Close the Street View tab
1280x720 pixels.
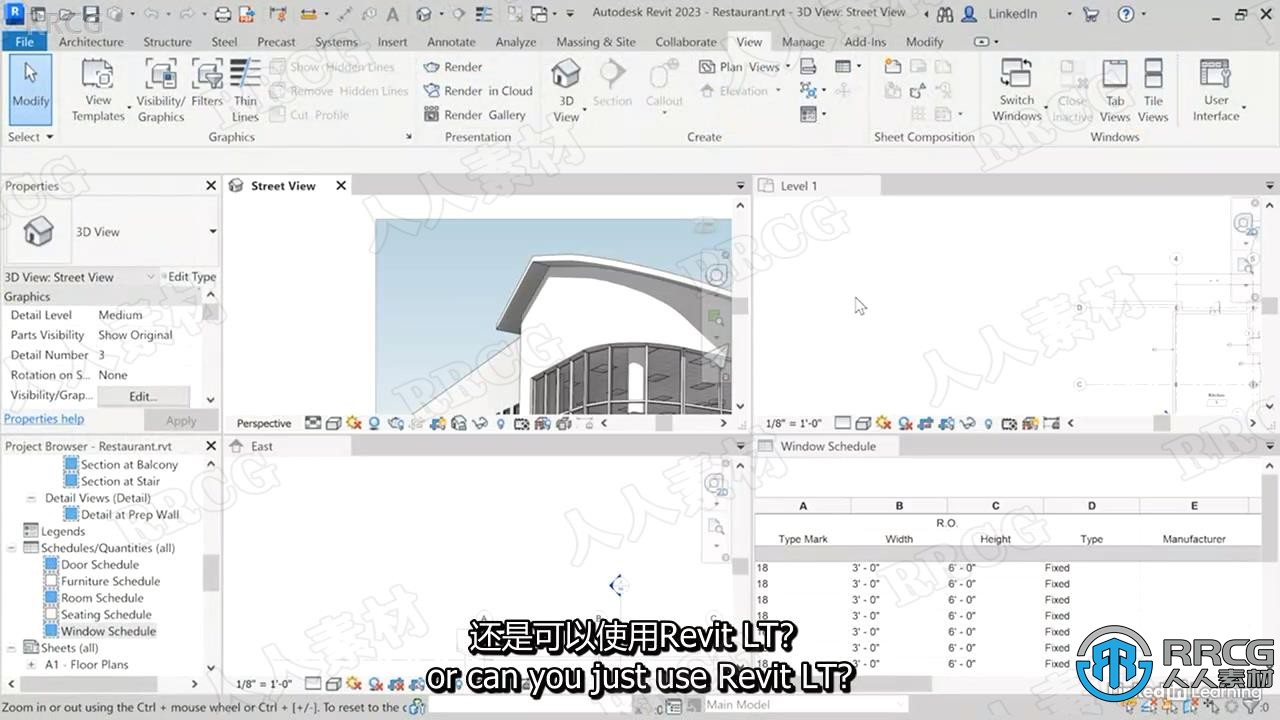point(341,186)
